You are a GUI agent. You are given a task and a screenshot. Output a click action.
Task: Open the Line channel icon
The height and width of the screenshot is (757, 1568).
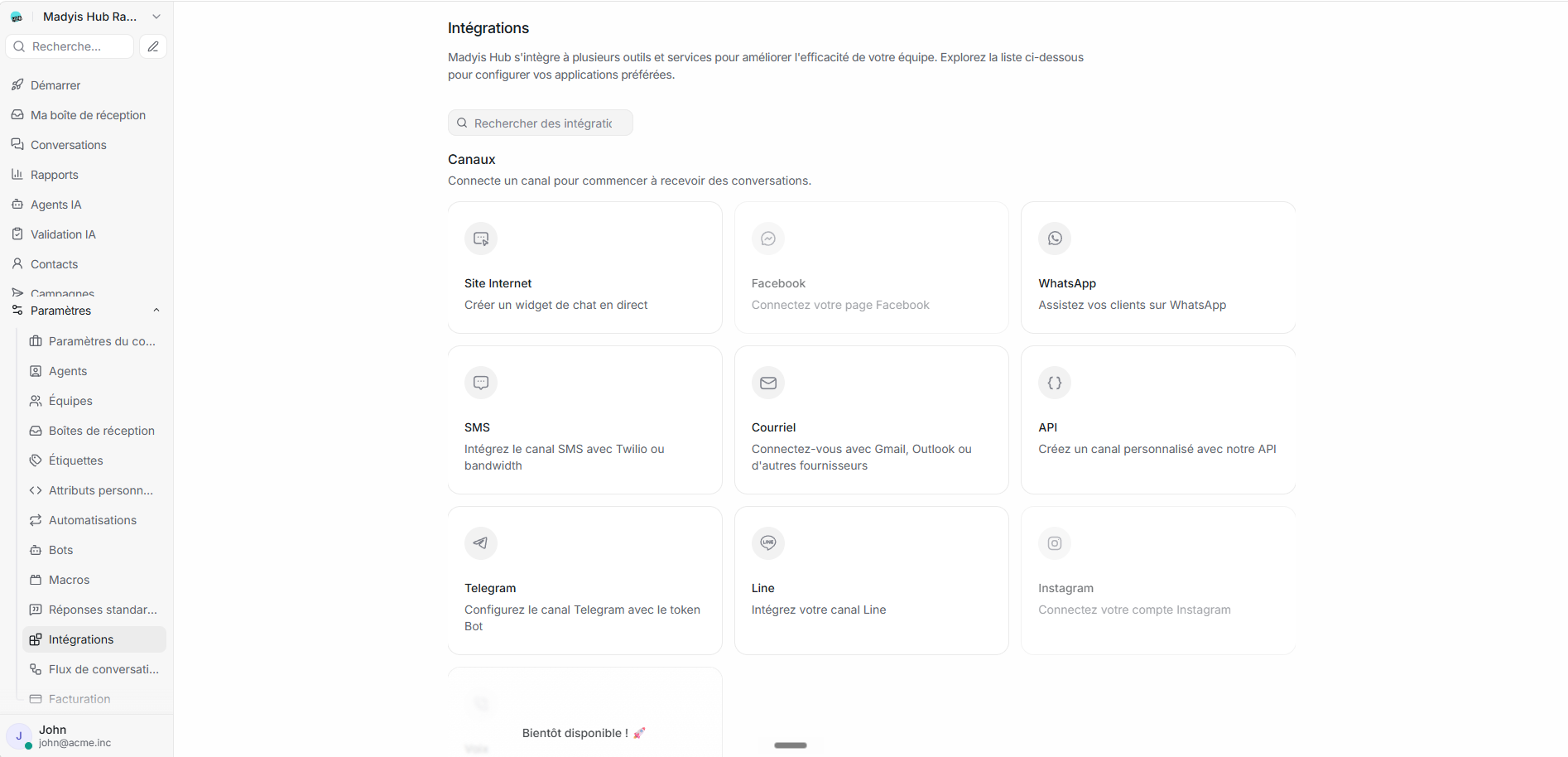pyautogui.click(x=768, y=543)
